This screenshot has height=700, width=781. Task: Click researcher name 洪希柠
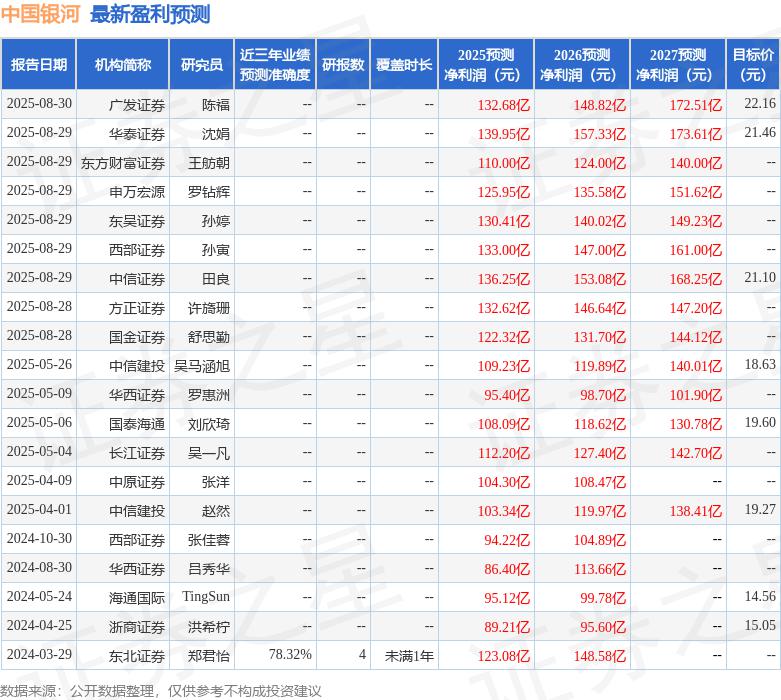click(x=209, y=627)
